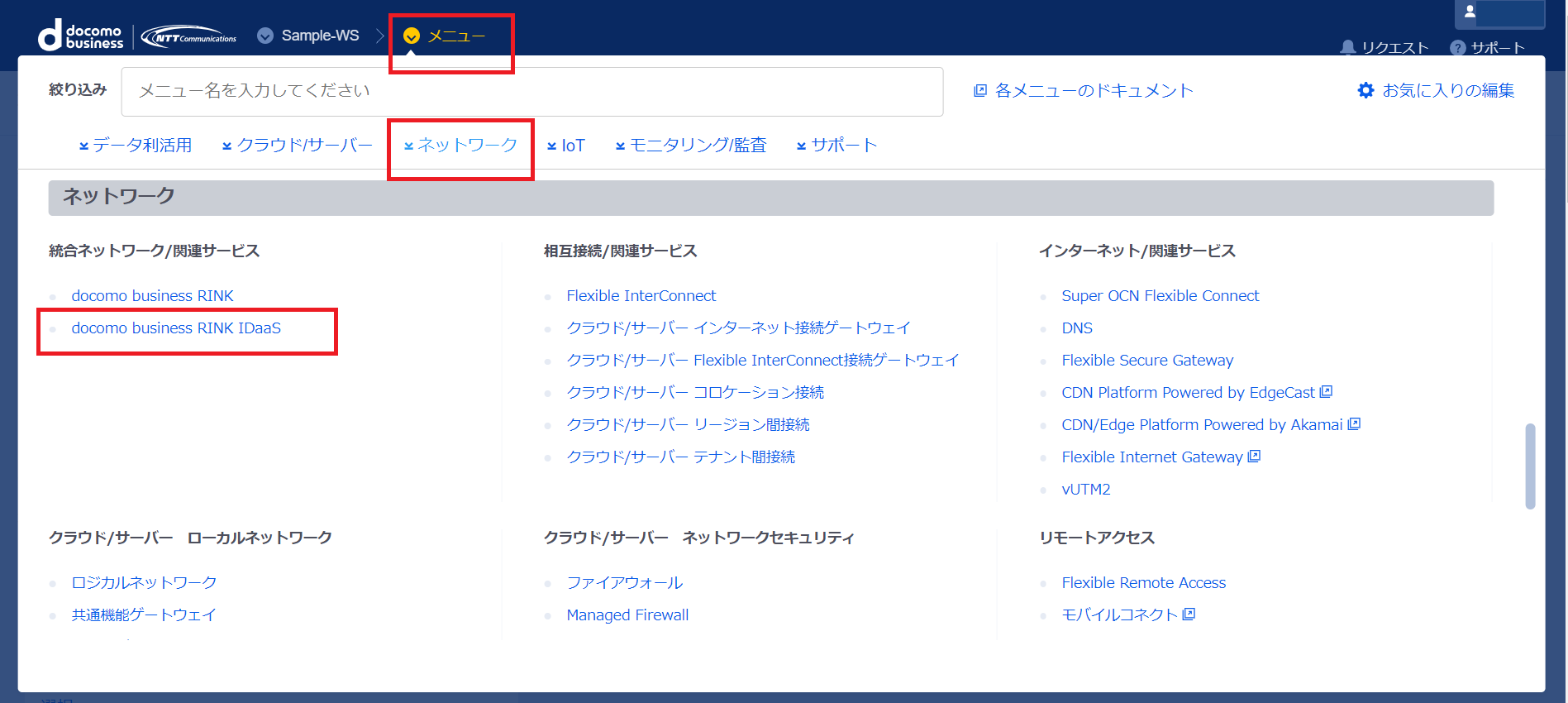Open the DNS menu
1568x703 pixels.
click(1077, 328)
